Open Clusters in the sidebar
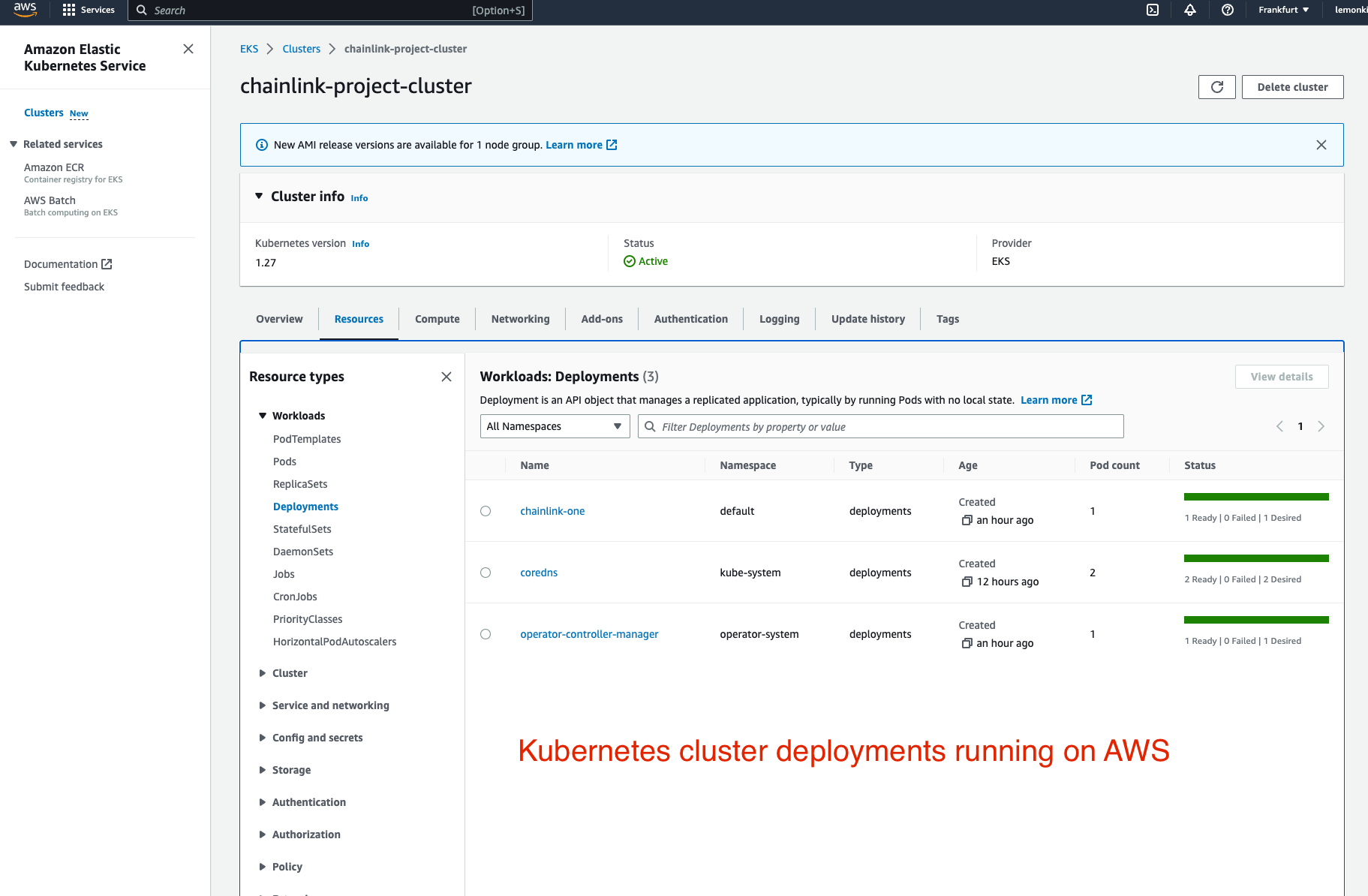Viewport: 1368px width, 896px height. pos(44,113)
